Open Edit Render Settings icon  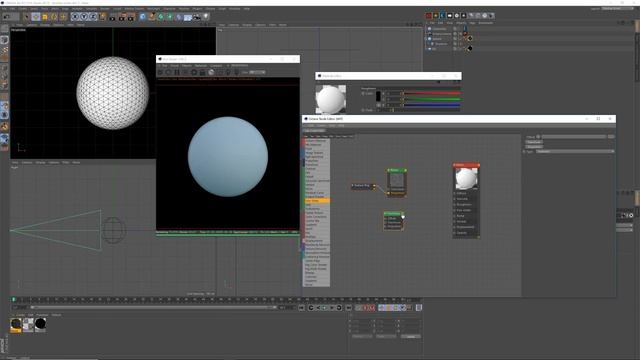click(x=131, y=17)
